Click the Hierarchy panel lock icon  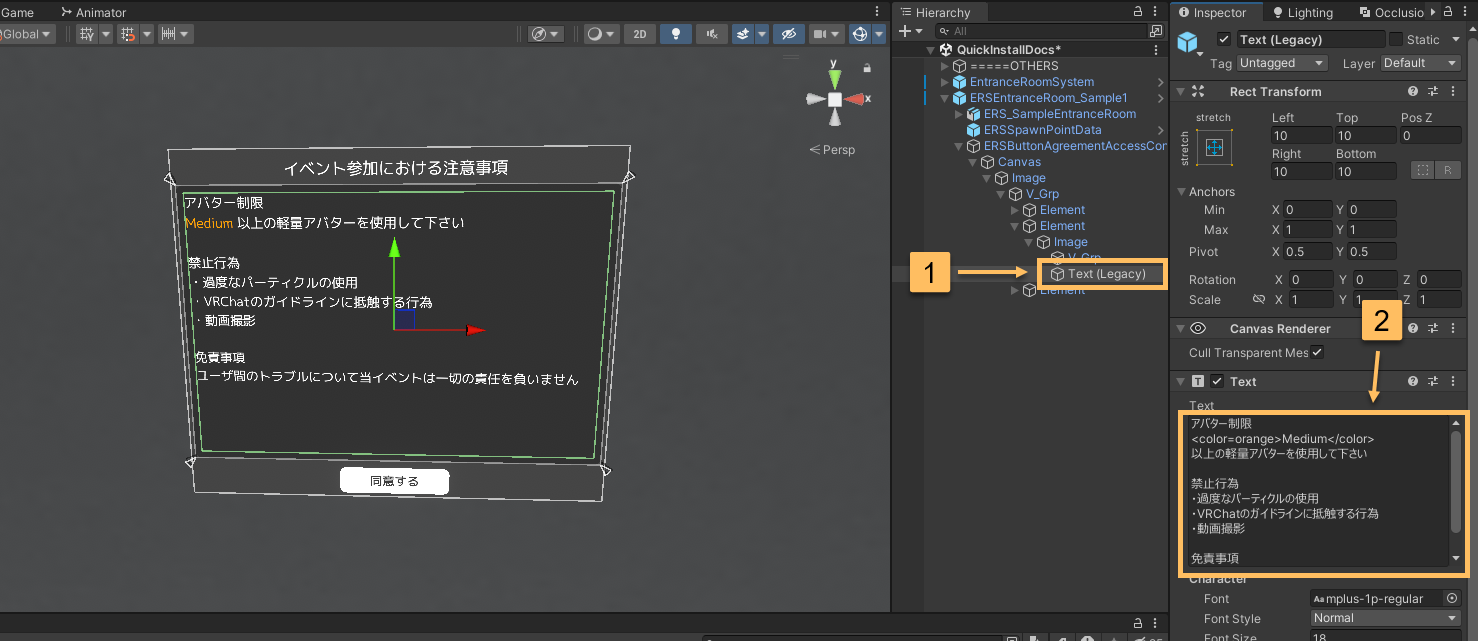(x=1137, y=12)
